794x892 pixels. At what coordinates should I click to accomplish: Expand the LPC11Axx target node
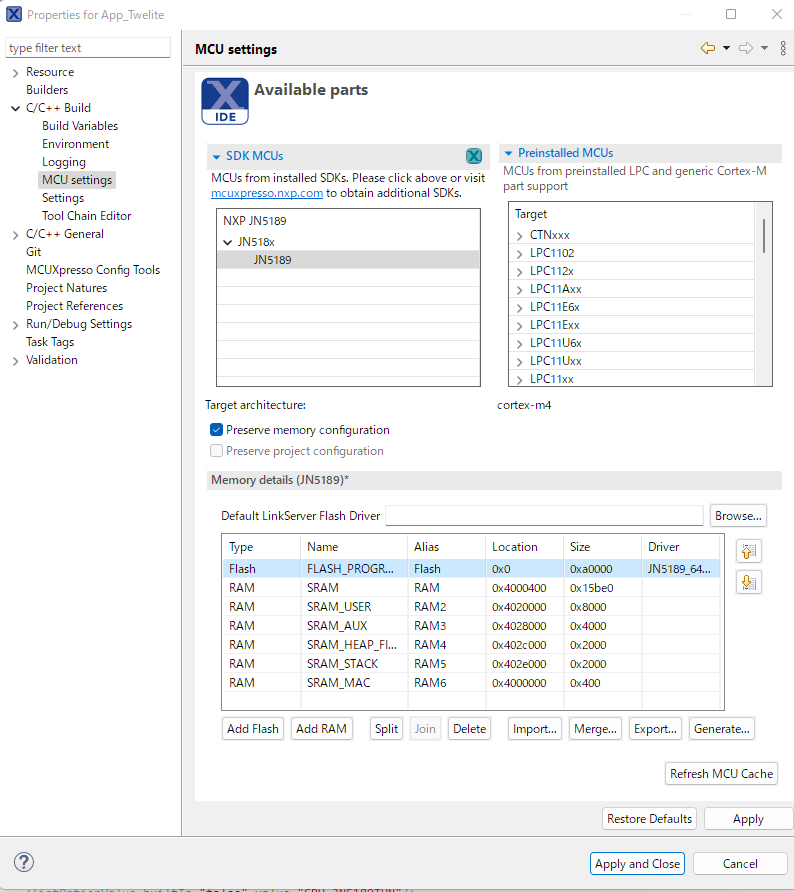[x=519, y=290]
